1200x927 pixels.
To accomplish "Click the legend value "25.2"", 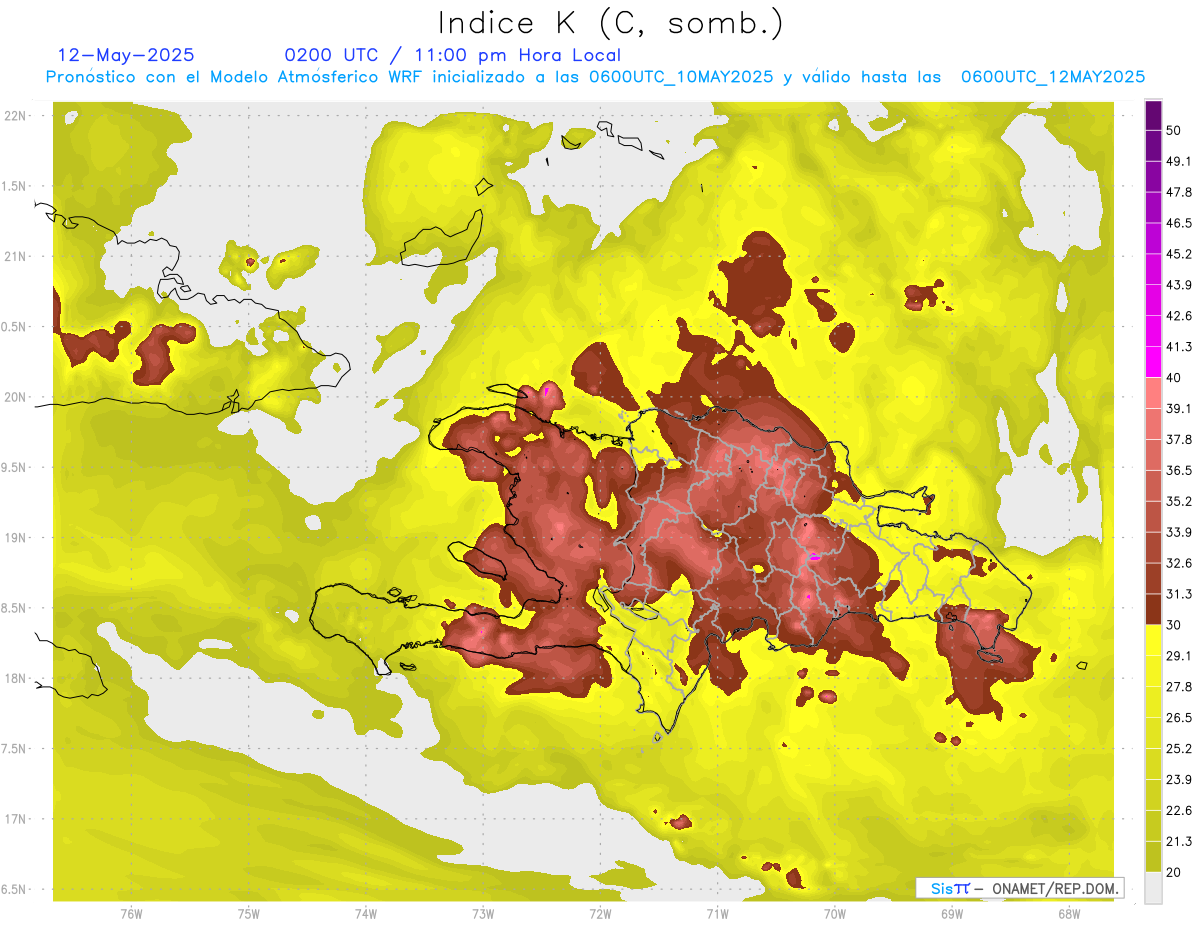I will 1178,748.
